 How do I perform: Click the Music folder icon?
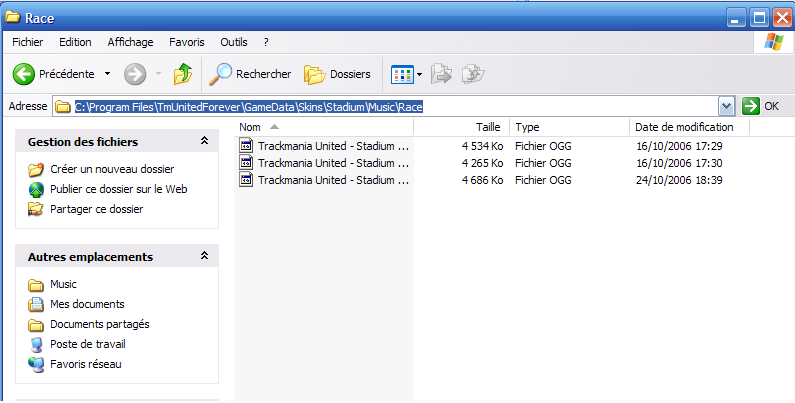[x=36, y=285]
